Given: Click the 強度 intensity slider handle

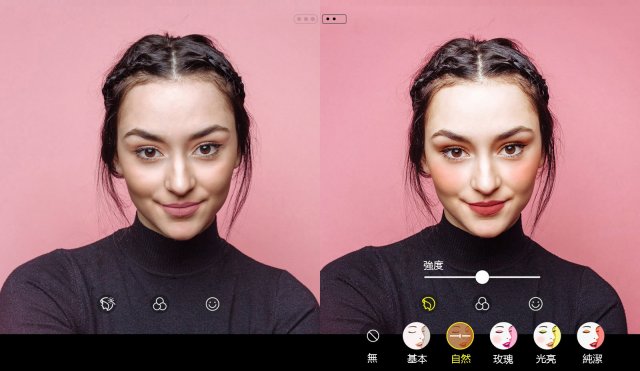Looking at the screenshot, I should (482, 277).
